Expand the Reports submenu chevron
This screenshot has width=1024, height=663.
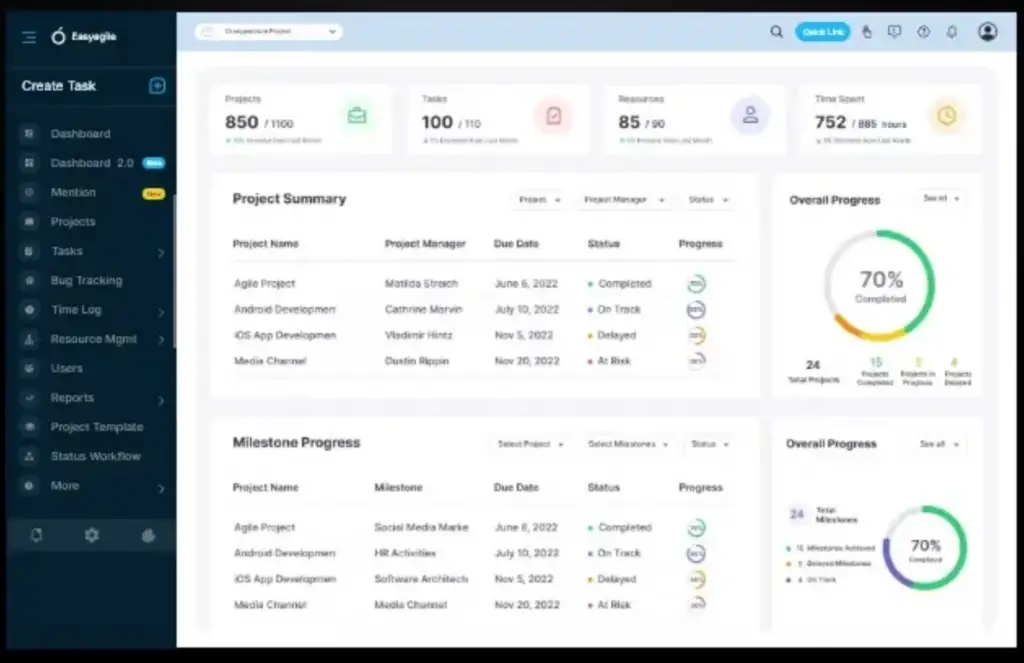[x=161, y=400]
